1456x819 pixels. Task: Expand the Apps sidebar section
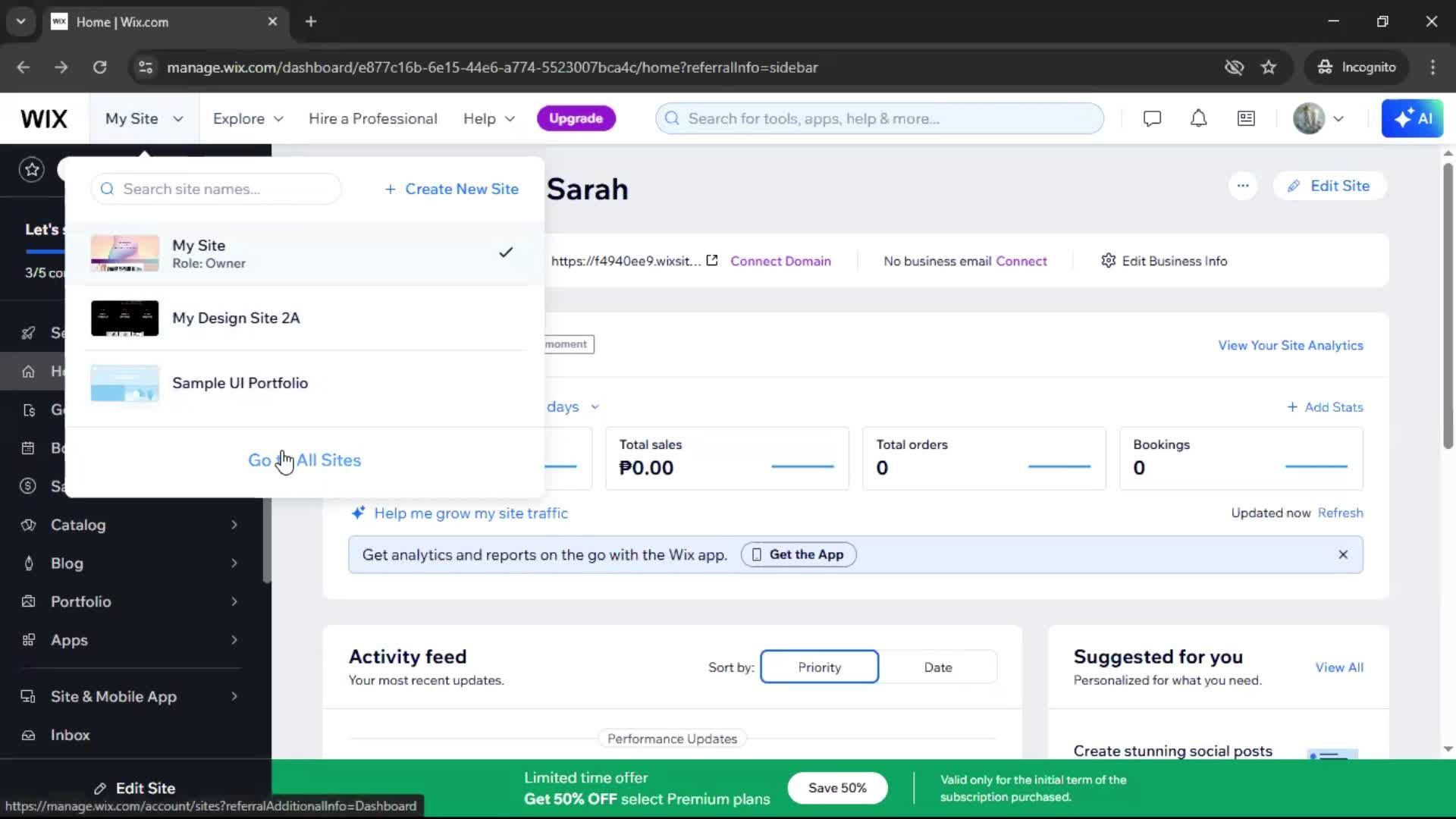click(234, 640)
